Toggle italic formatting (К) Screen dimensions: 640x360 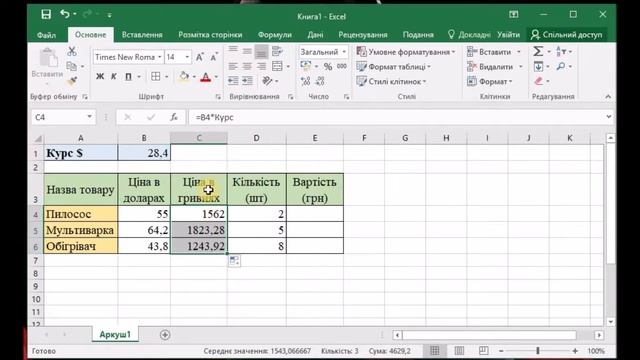[x=113, y=76]
